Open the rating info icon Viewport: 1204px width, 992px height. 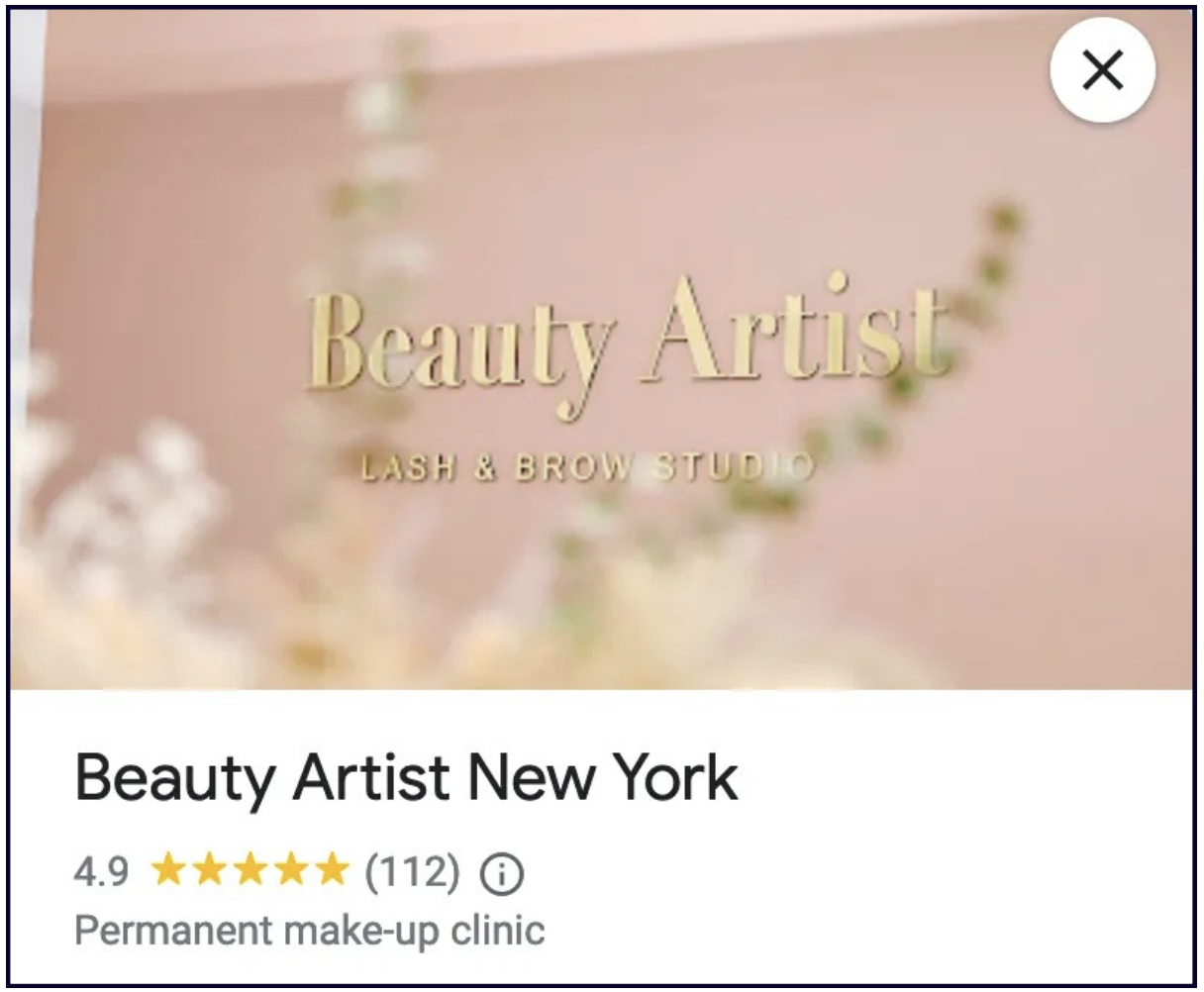click(x=501, y=874)
